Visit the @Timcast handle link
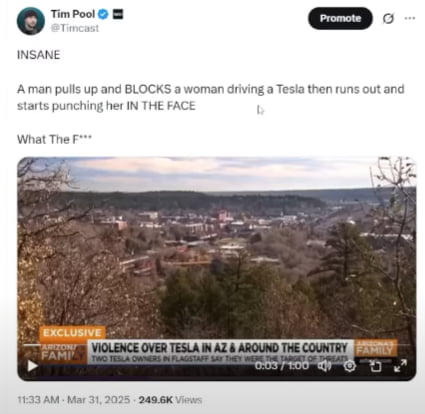This screenshot has width=425, height=414. 75,28
